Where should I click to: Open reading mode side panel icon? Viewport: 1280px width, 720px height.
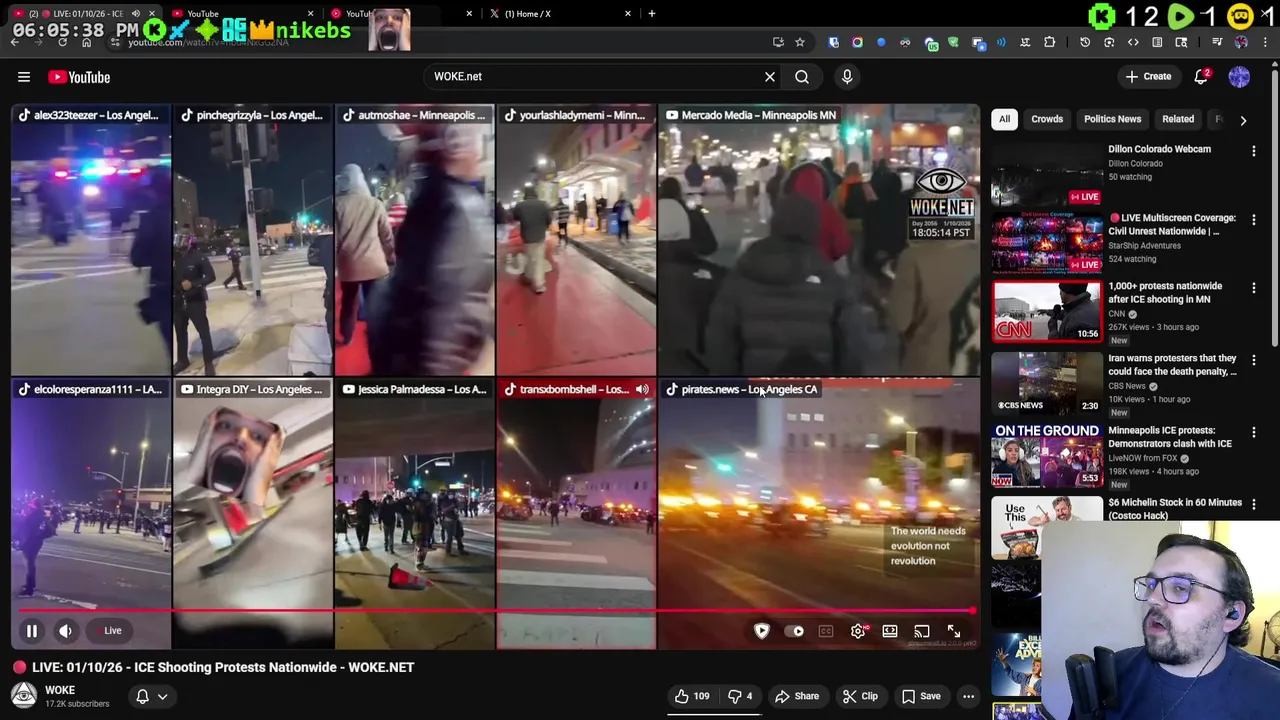pyautogui.click(x=1157, y=42)
